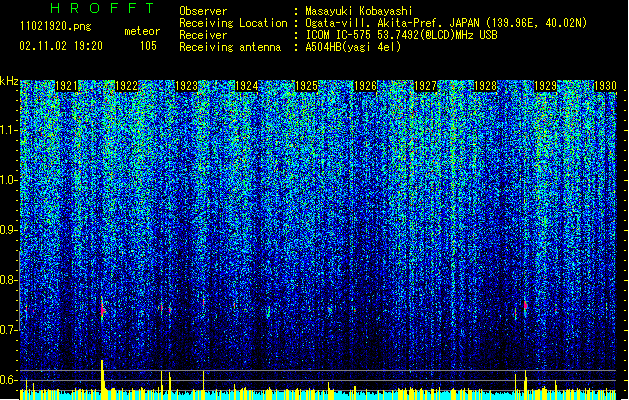This screenshot has width=629, height=400.
Task: Select the meteor count 105
Action: [148, 46]
